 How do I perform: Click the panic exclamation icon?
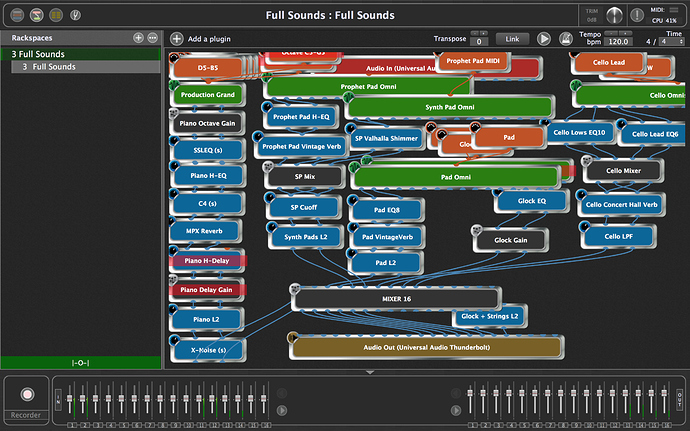pyautogui.click(x=636, y=15)
